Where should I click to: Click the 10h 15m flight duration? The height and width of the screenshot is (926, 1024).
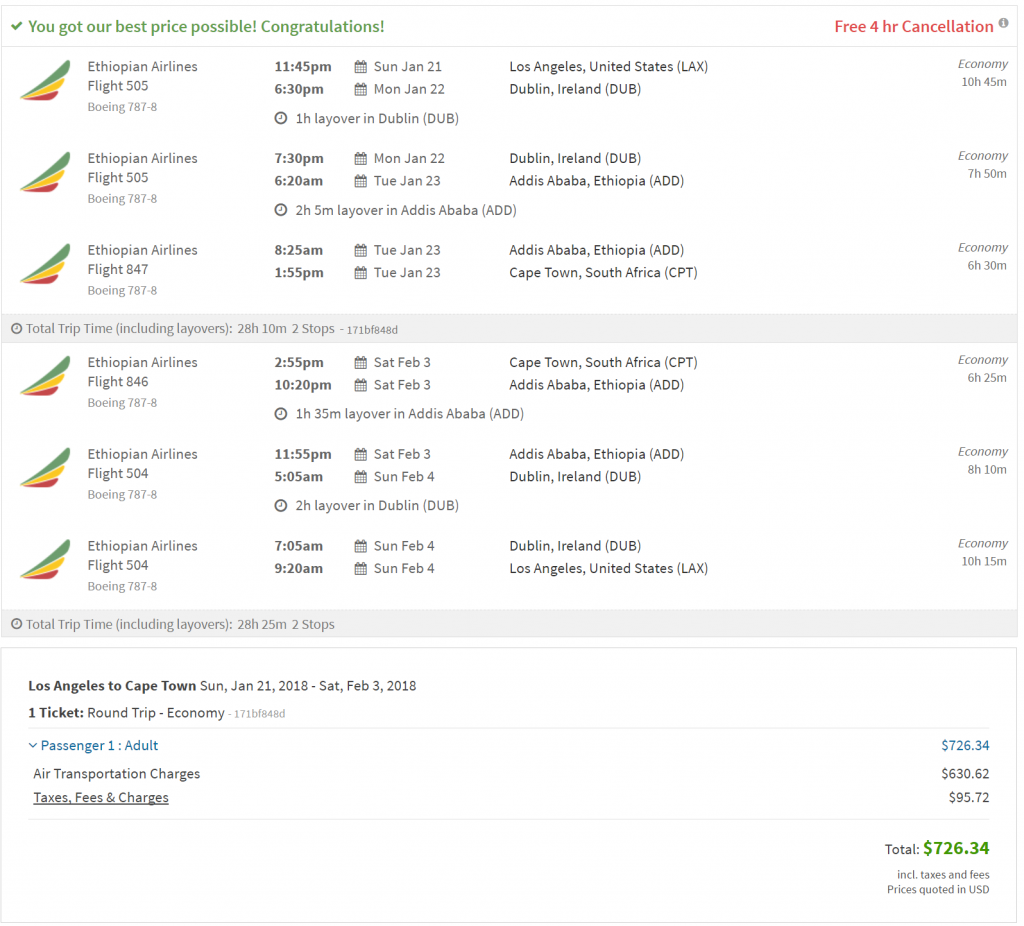coord(984,561)
